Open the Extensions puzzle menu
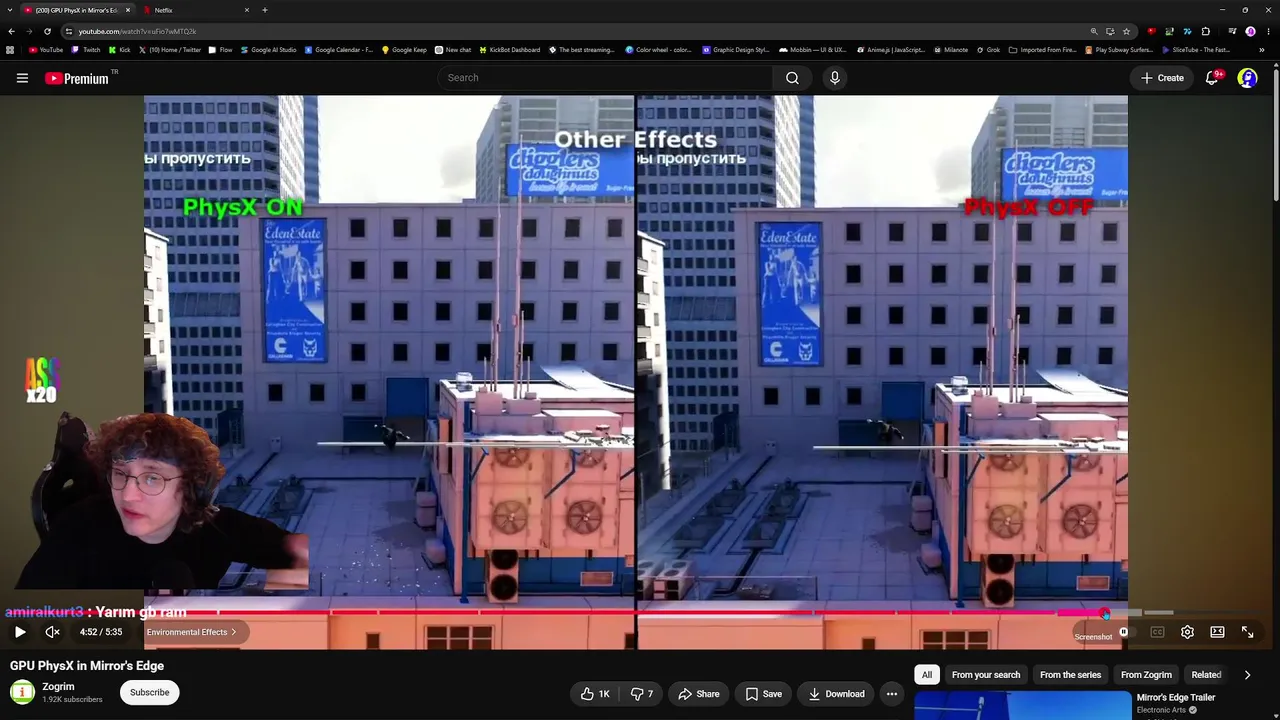 pos(1205,31)
